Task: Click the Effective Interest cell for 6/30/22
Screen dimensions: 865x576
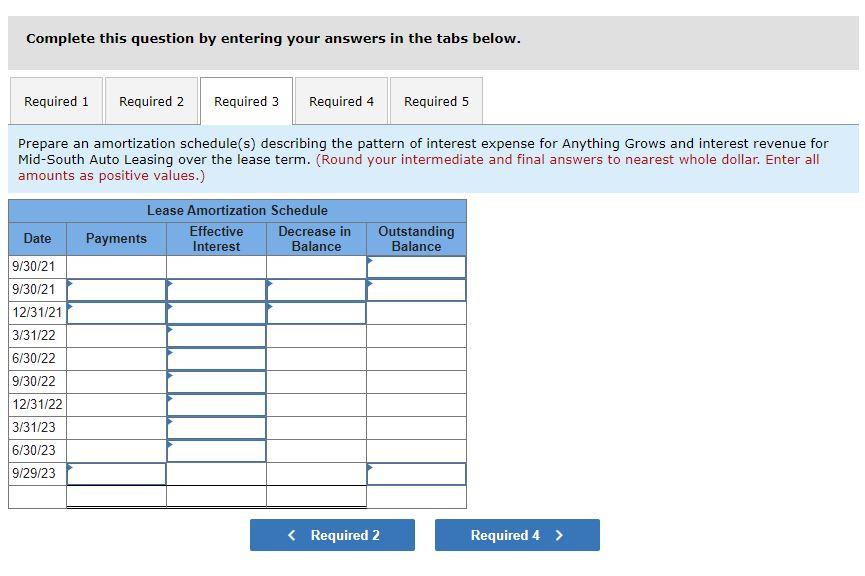Action: click(x=216, y=358)
